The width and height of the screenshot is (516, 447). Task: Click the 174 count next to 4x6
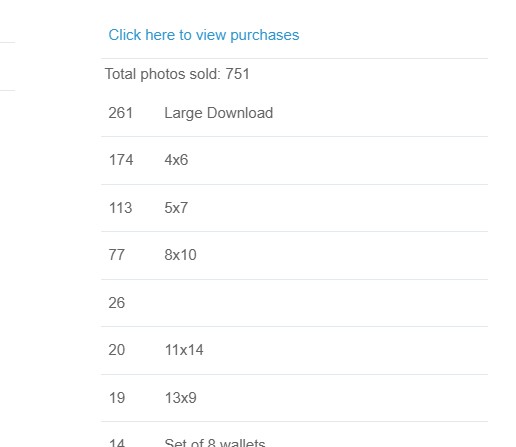pyautogui.click(x=121, y=160)
